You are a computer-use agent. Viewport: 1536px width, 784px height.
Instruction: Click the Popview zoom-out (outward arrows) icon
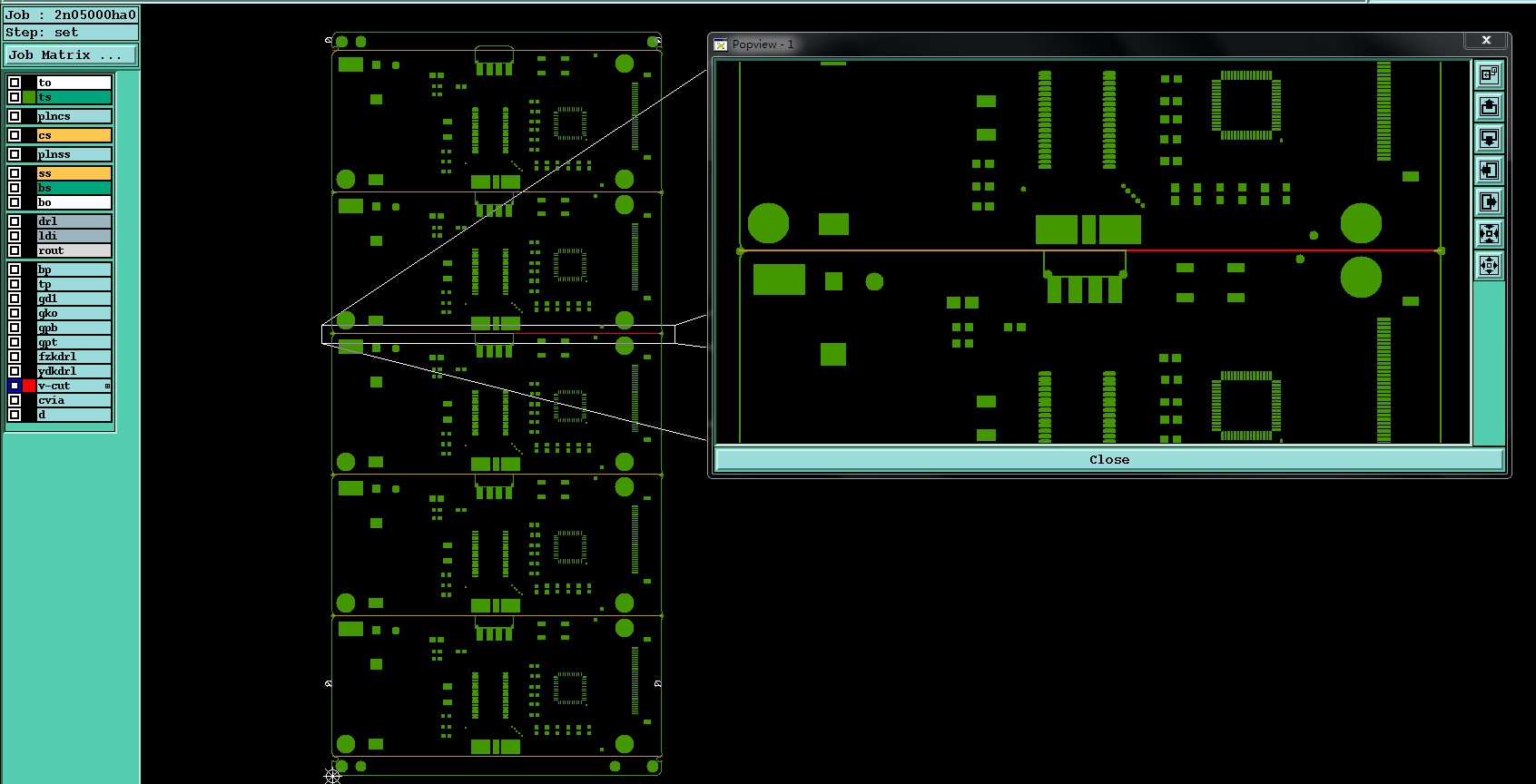click(x=1489, y=265)
